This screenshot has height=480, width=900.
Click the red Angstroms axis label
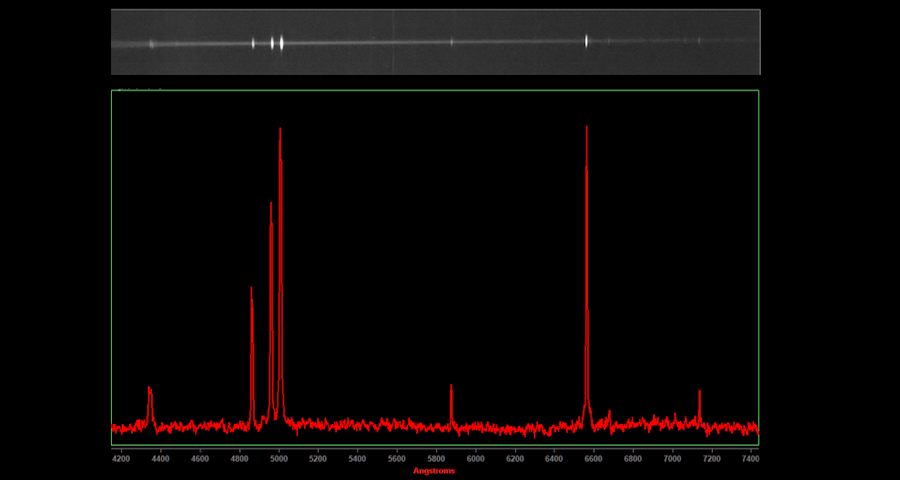point(434,470)
